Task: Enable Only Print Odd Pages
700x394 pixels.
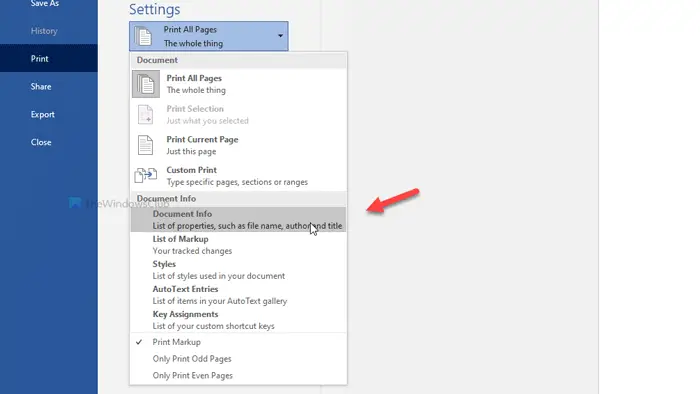Action: pyautogui.click(x=238, y=359)
